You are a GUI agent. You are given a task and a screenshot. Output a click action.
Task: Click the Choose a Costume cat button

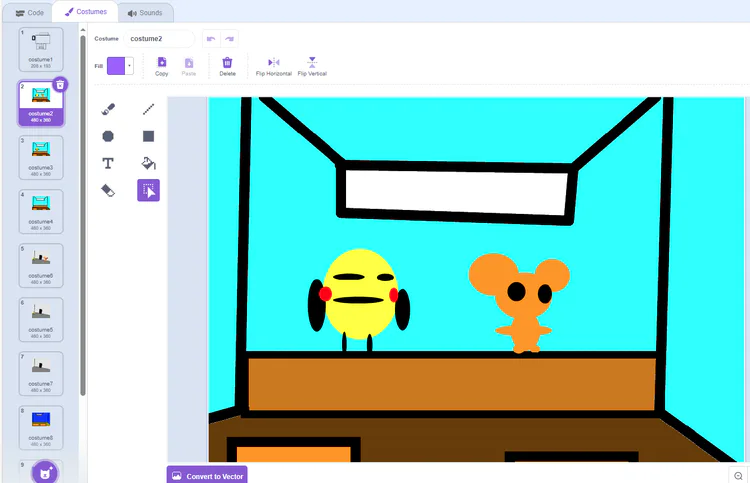click(45, 473)
